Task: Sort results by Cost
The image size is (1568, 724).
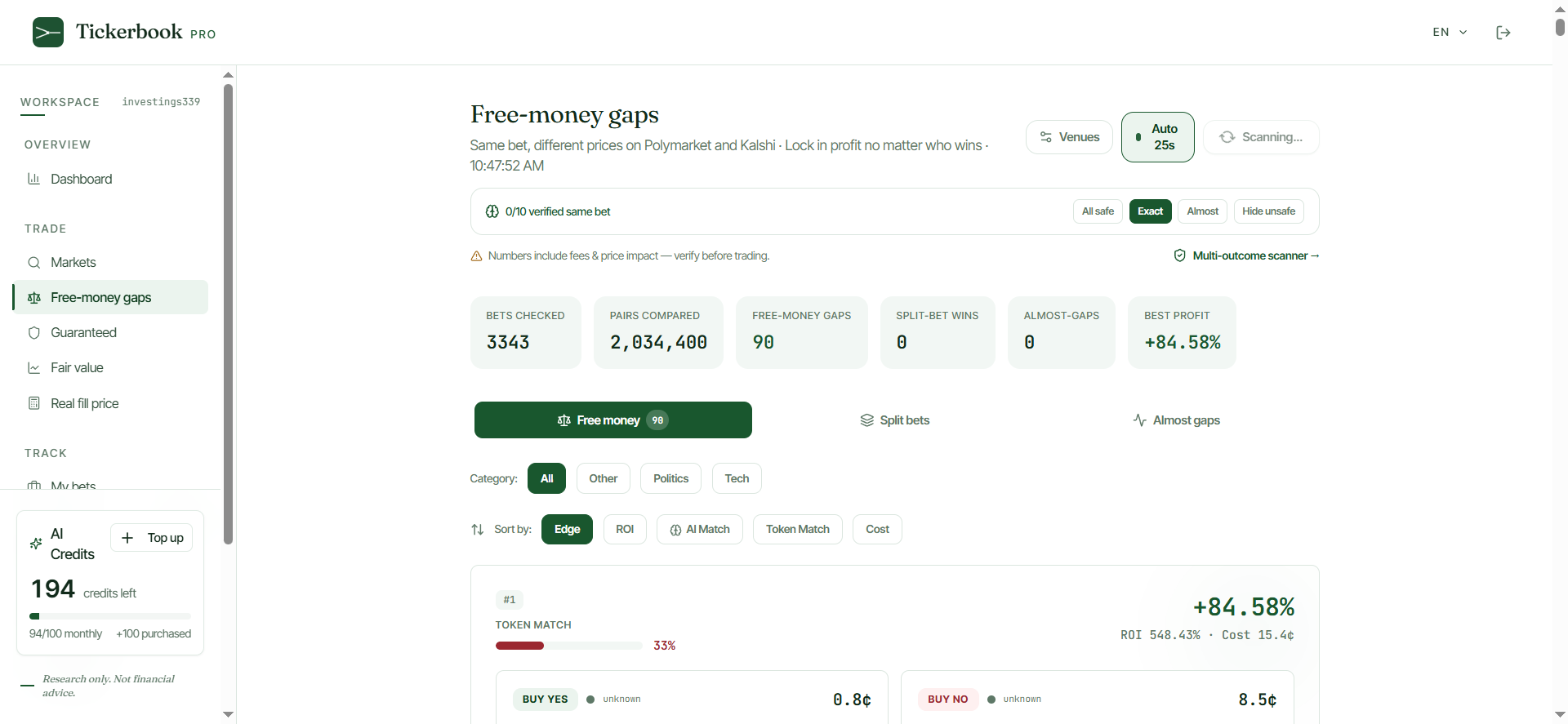Action: point(878,530)
